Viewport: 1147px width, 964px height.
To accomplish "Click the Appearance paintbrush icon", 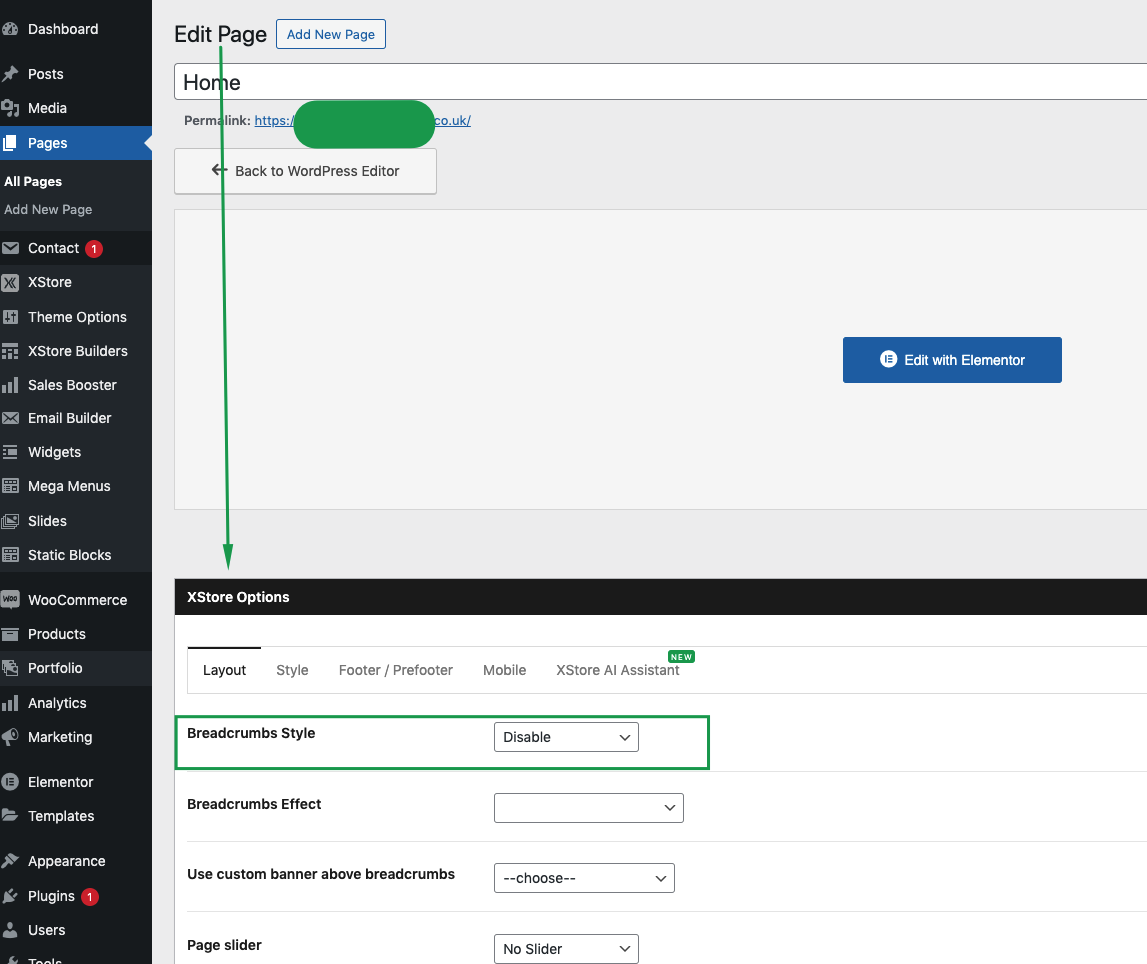I will (10, 861).
